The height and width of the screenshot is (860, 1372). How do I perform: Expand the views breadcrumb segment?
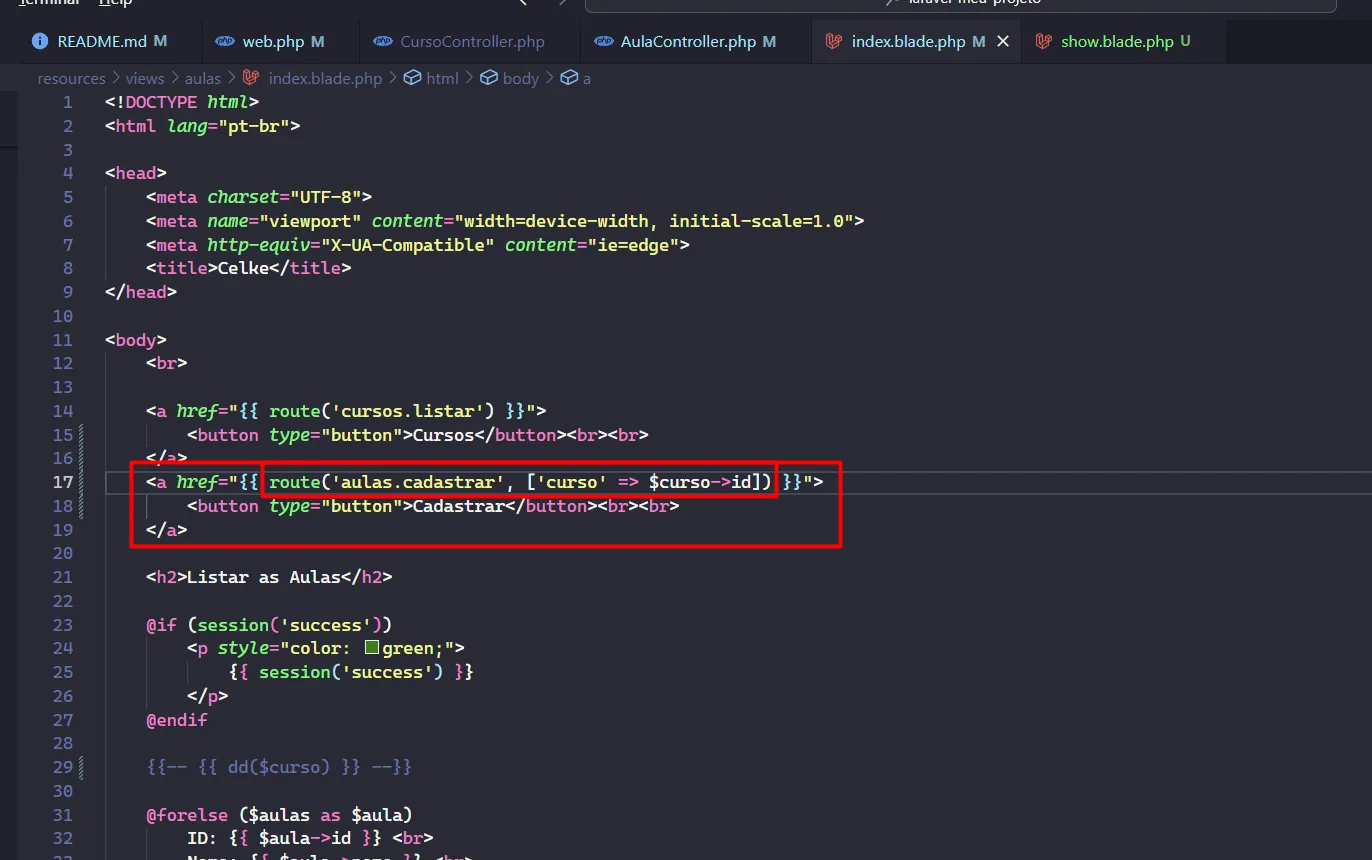144,78
